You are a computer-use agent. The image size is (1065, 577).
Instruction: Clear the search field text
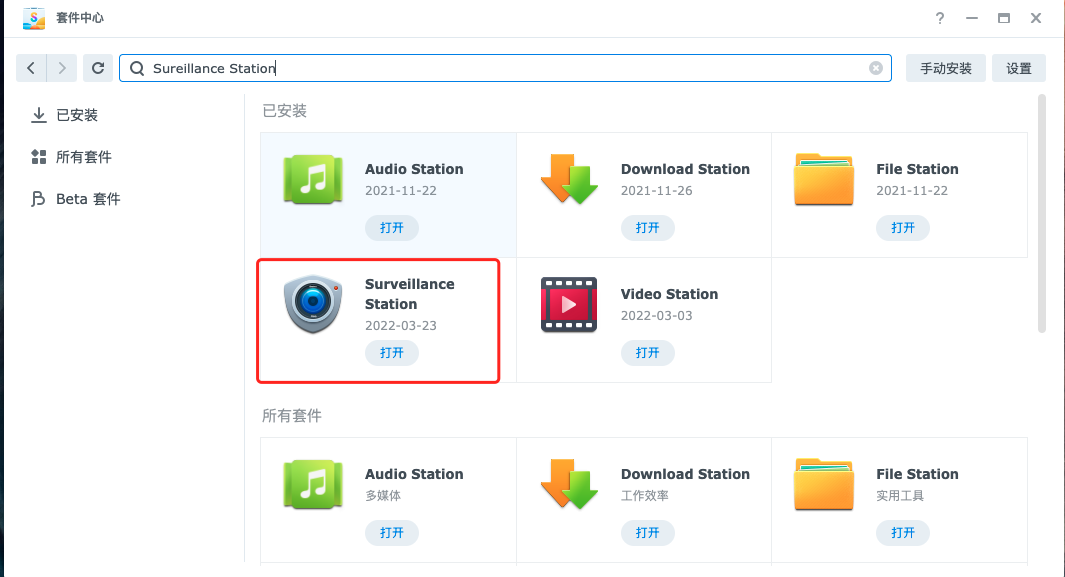[x=876, y=68]
